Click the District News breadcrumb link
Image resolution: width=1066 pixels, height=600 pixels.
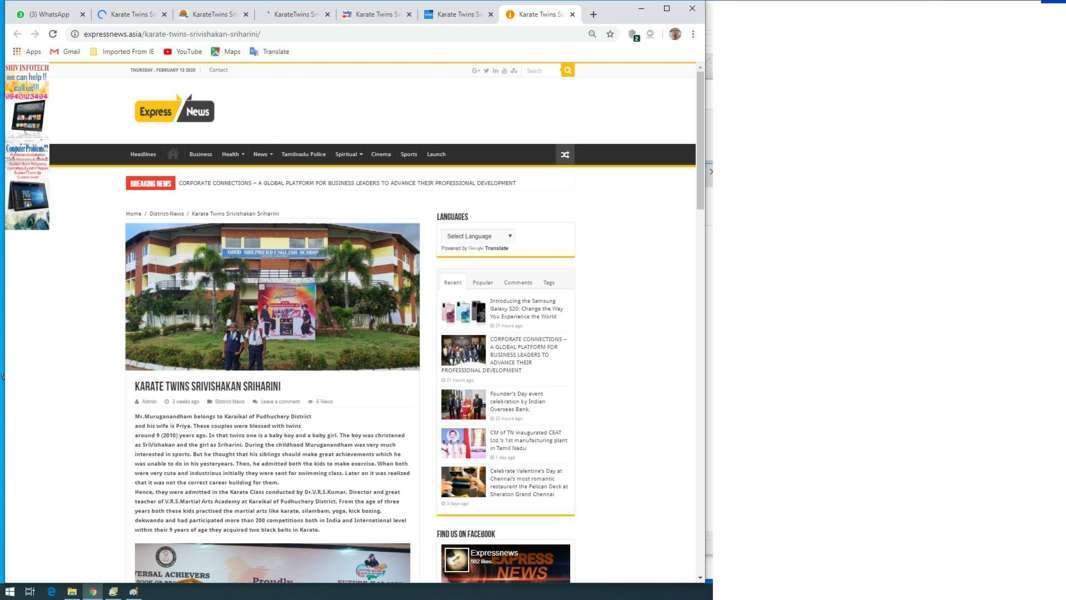pos(167,213)
